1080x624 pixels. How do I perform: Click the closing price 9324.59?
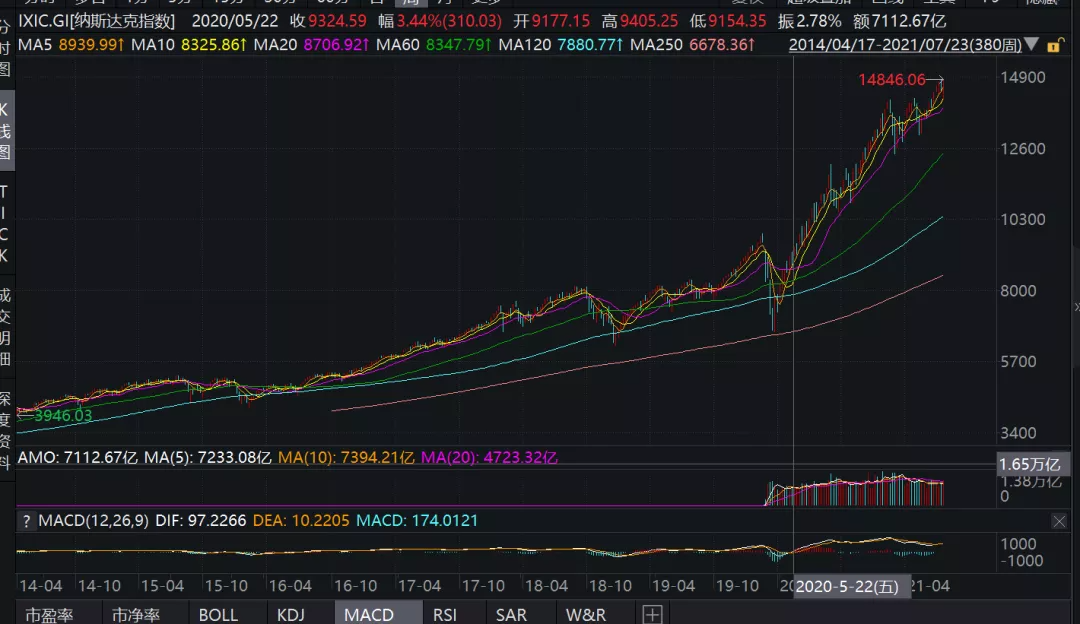[338, 21]
